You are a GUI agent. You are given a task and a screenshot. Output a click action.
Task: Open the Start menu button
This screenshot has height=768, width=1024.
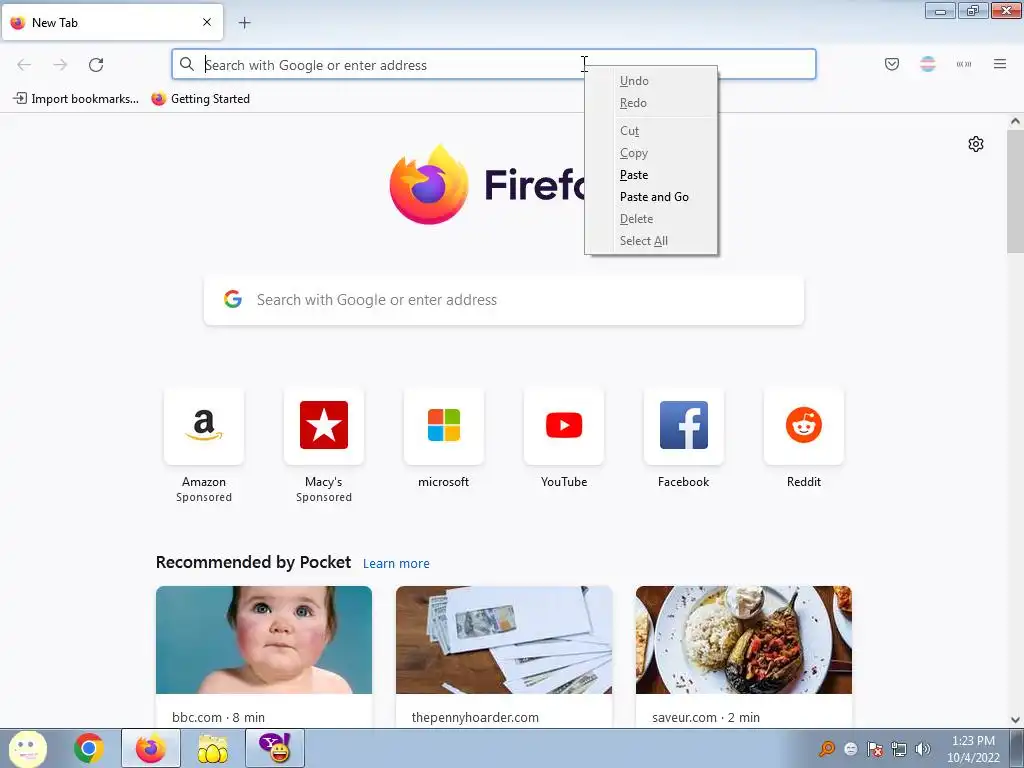point(27,748)
